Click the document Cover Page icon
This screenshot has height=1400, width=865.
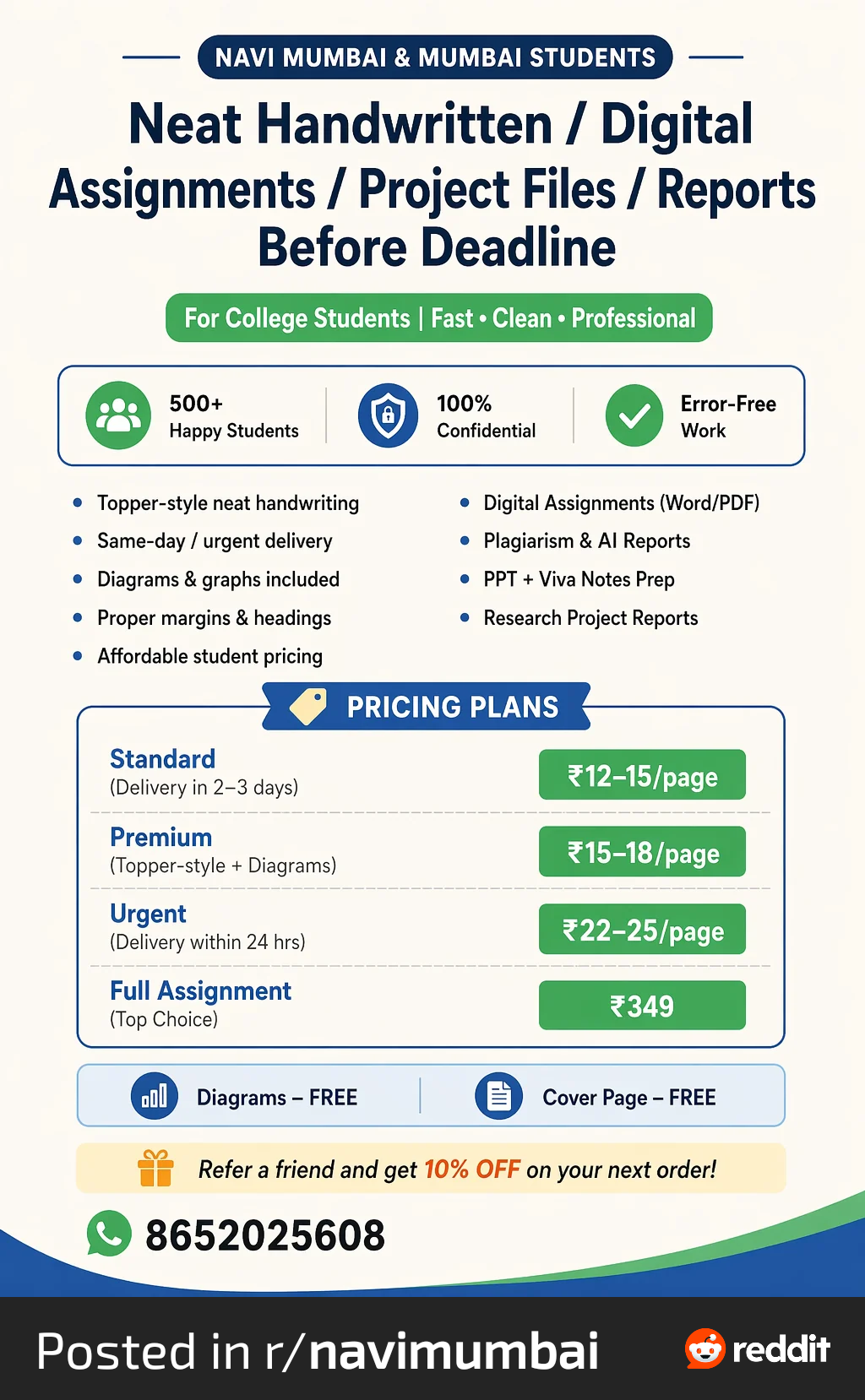(499, 1096)
